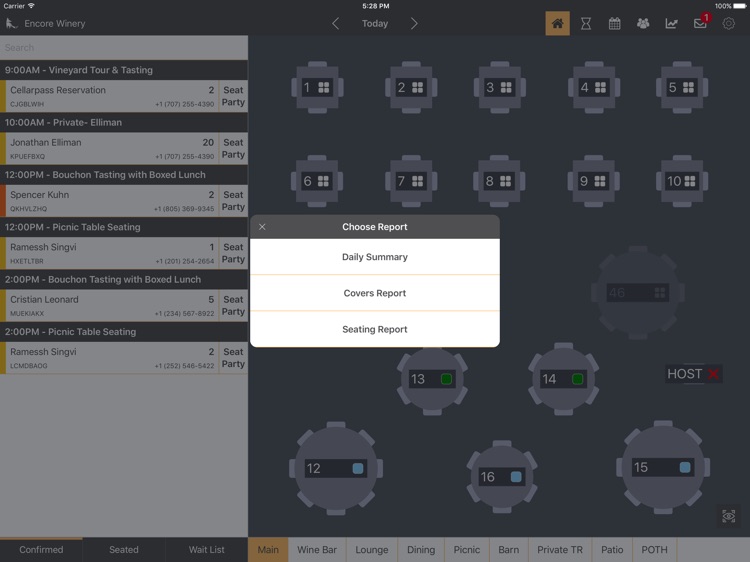Seat party for Jonathan Elliman
This screenshot has height=562, width=750.
[x=233, y=148]
